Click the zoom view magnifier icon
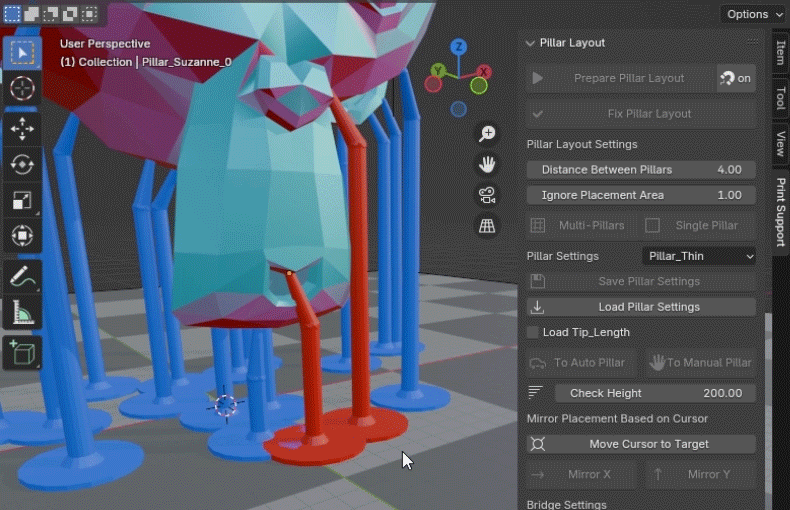 pos(487,134)
